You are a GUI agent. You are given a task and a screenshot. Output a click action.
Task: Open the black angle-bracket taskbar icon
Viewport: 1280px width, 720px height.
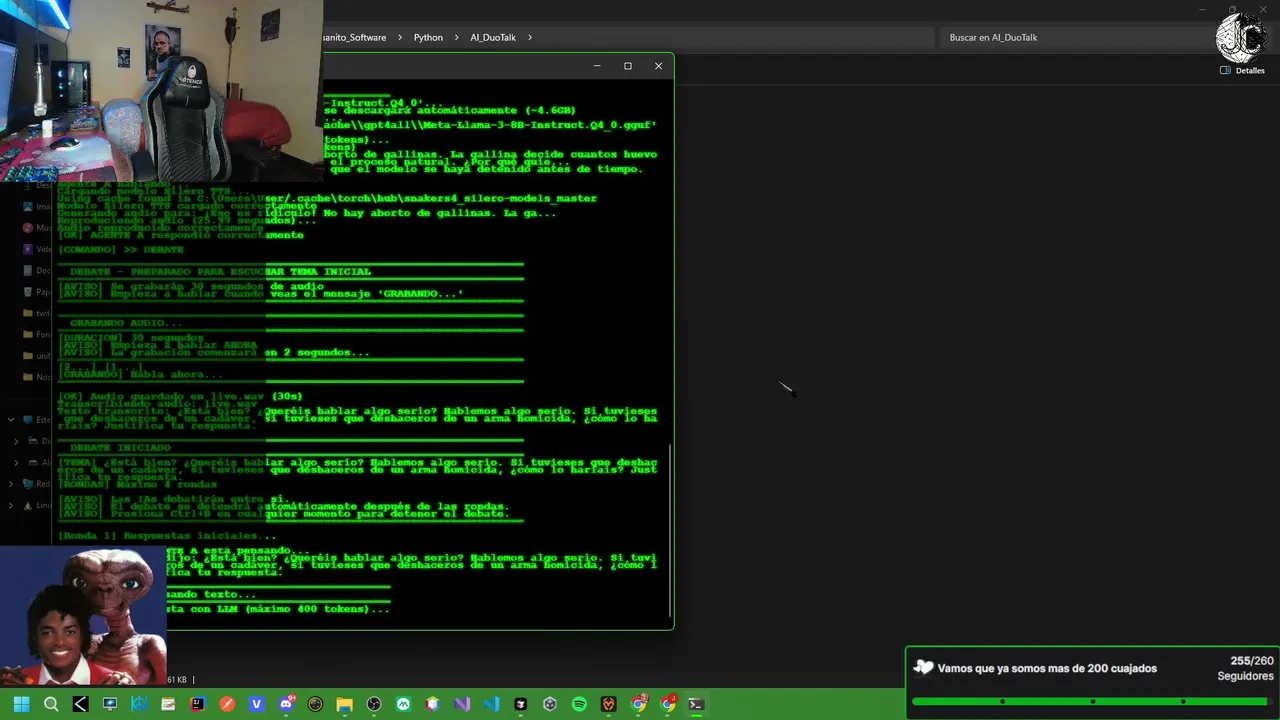pos(81,704)
